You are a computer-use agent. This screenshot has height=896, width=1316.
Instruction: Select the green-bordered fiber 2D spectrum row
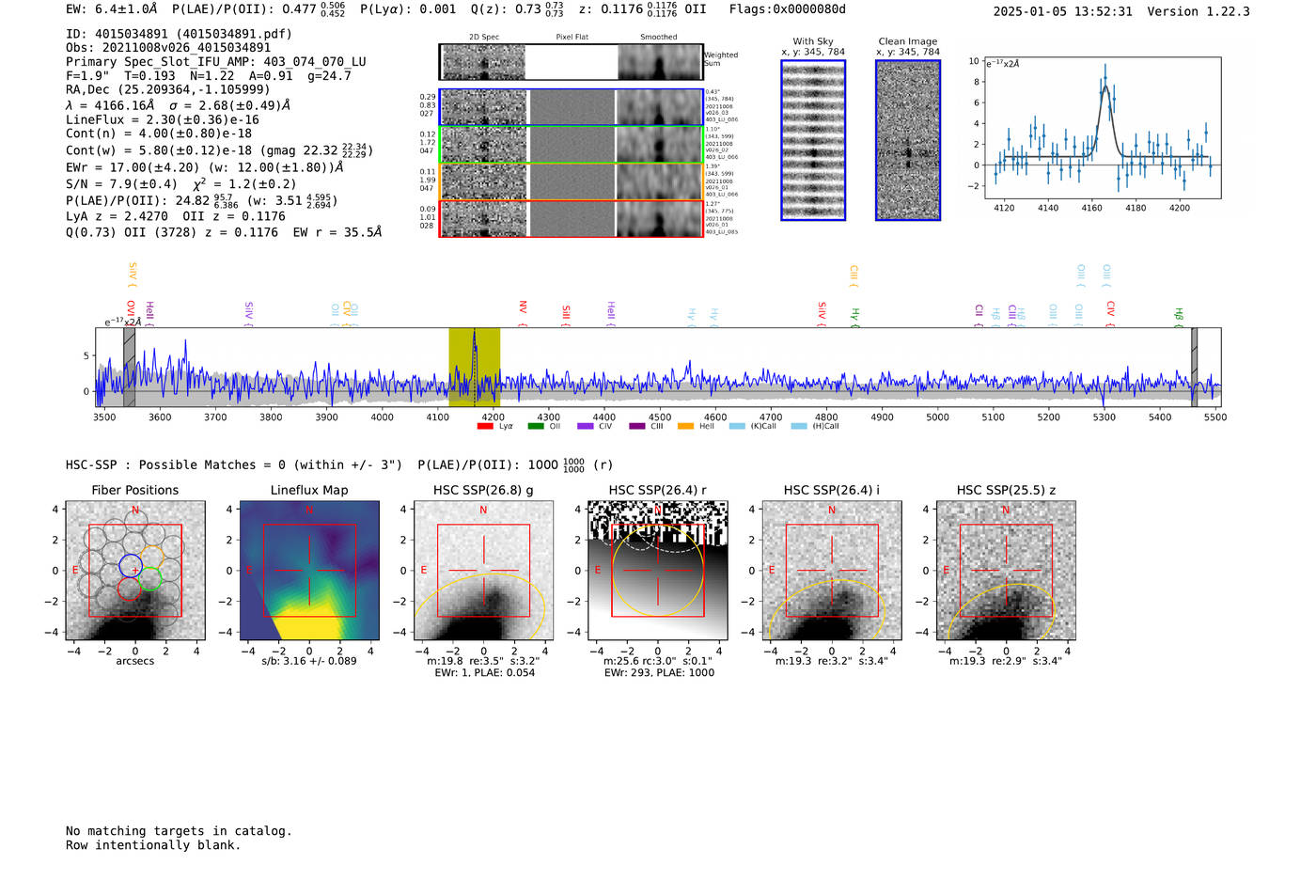click(571, 145)
